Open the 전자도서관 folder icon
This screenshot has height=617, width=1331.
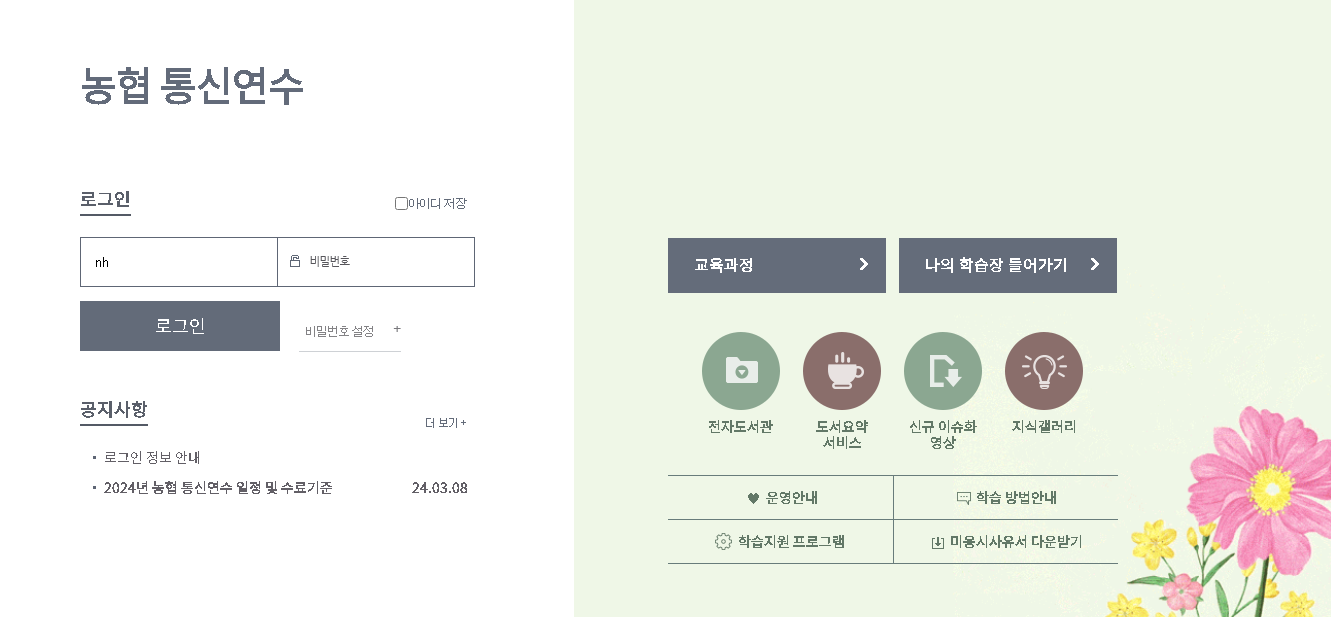pos(742,370)
